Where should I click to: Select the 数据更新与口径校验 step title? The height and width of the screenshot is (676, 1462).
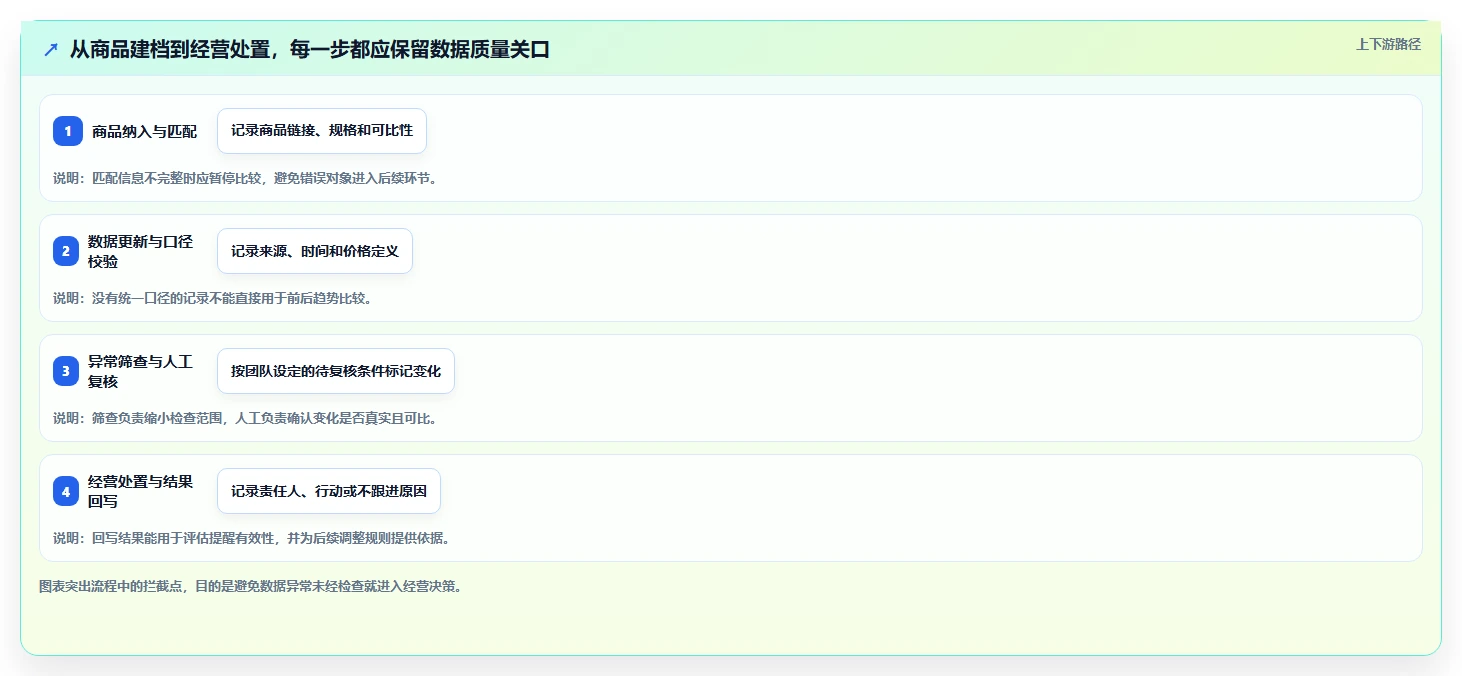tap(141, 251)
